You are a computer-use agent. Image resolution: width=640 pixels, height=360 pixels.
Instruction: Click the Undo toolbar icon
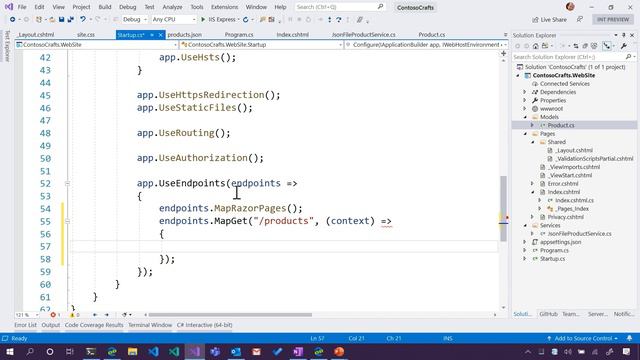(x=83, y=19)
